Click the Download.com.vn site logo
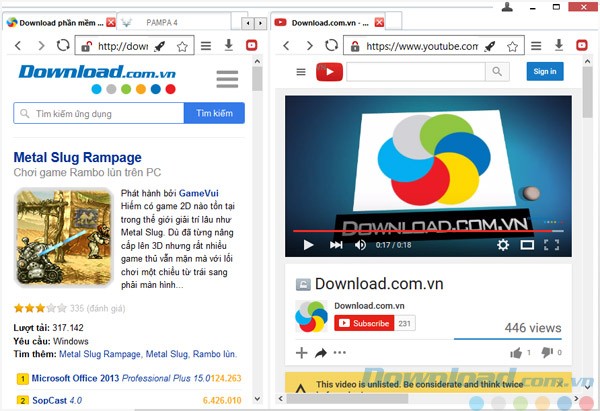The width and height of the screenshot is (600, 411). point(97,72)
